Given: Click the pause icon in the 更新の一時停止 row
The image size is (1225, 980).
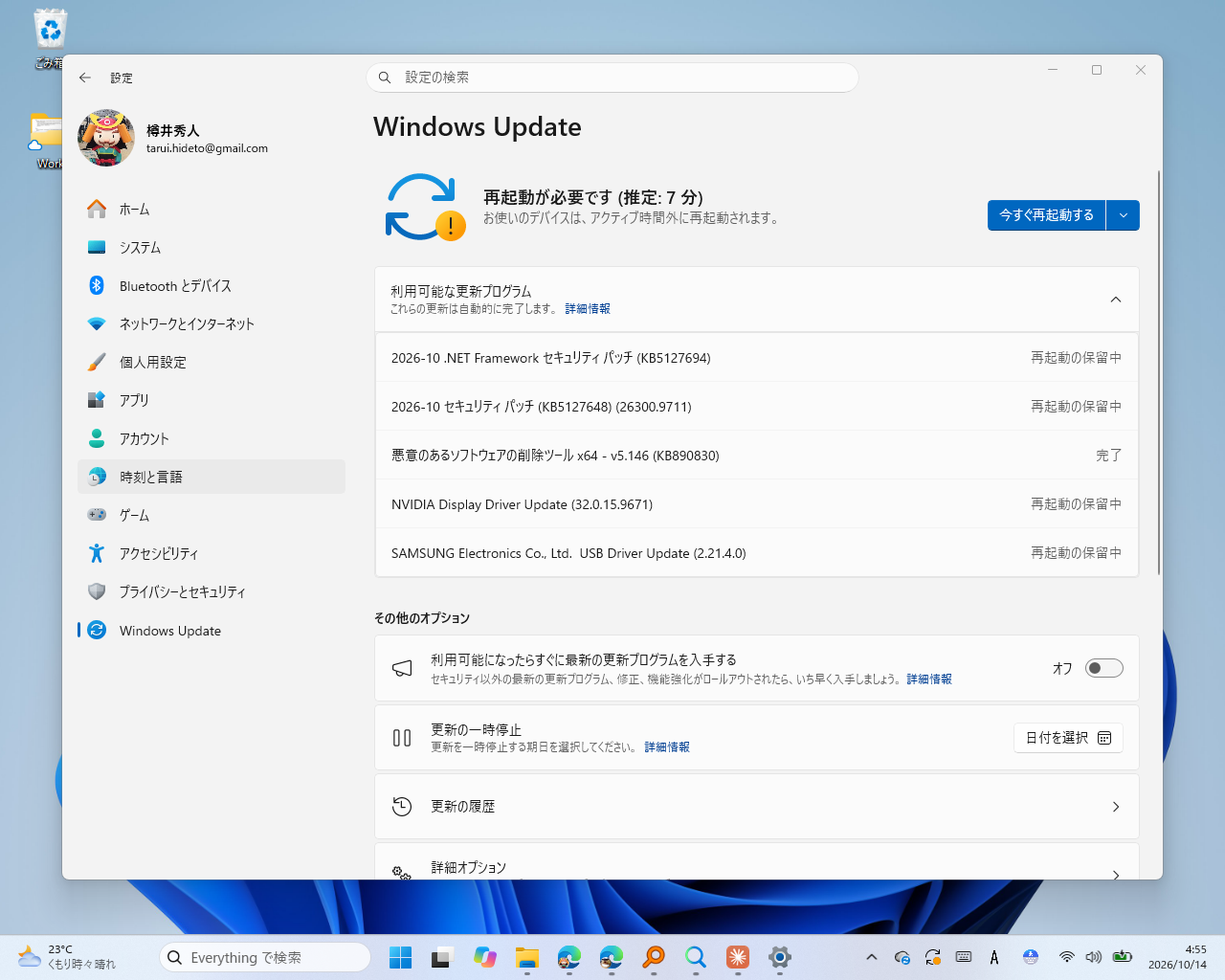Looking at the screenshot, I should tap(403, 738).
